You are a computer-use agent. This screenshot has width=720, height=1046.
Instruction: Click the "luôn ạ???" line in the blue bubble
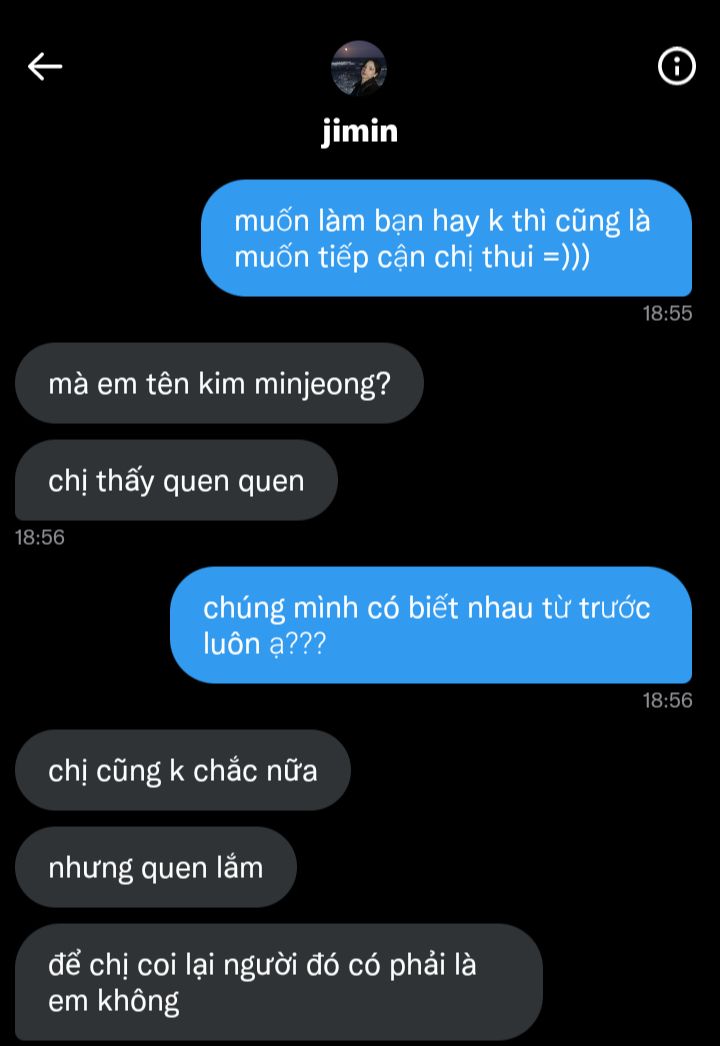click(264, 644)
